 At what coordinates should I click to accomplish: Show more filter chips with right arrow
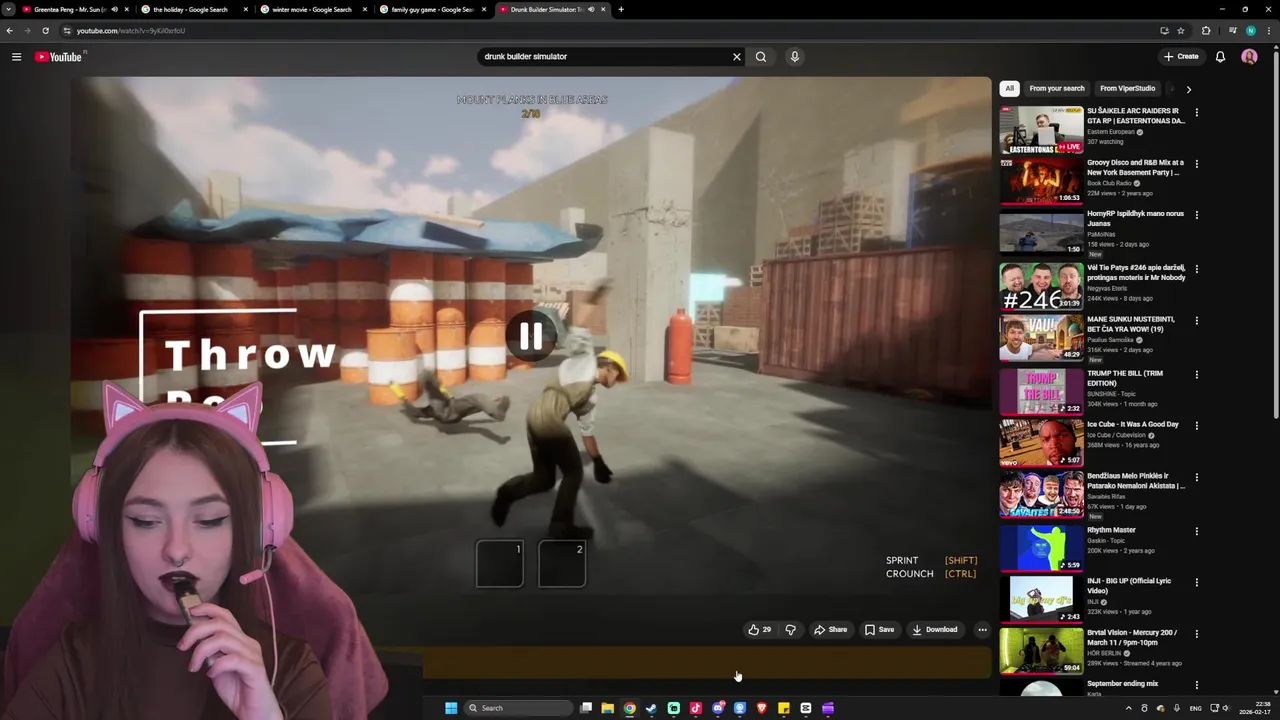pos(1188,89)
